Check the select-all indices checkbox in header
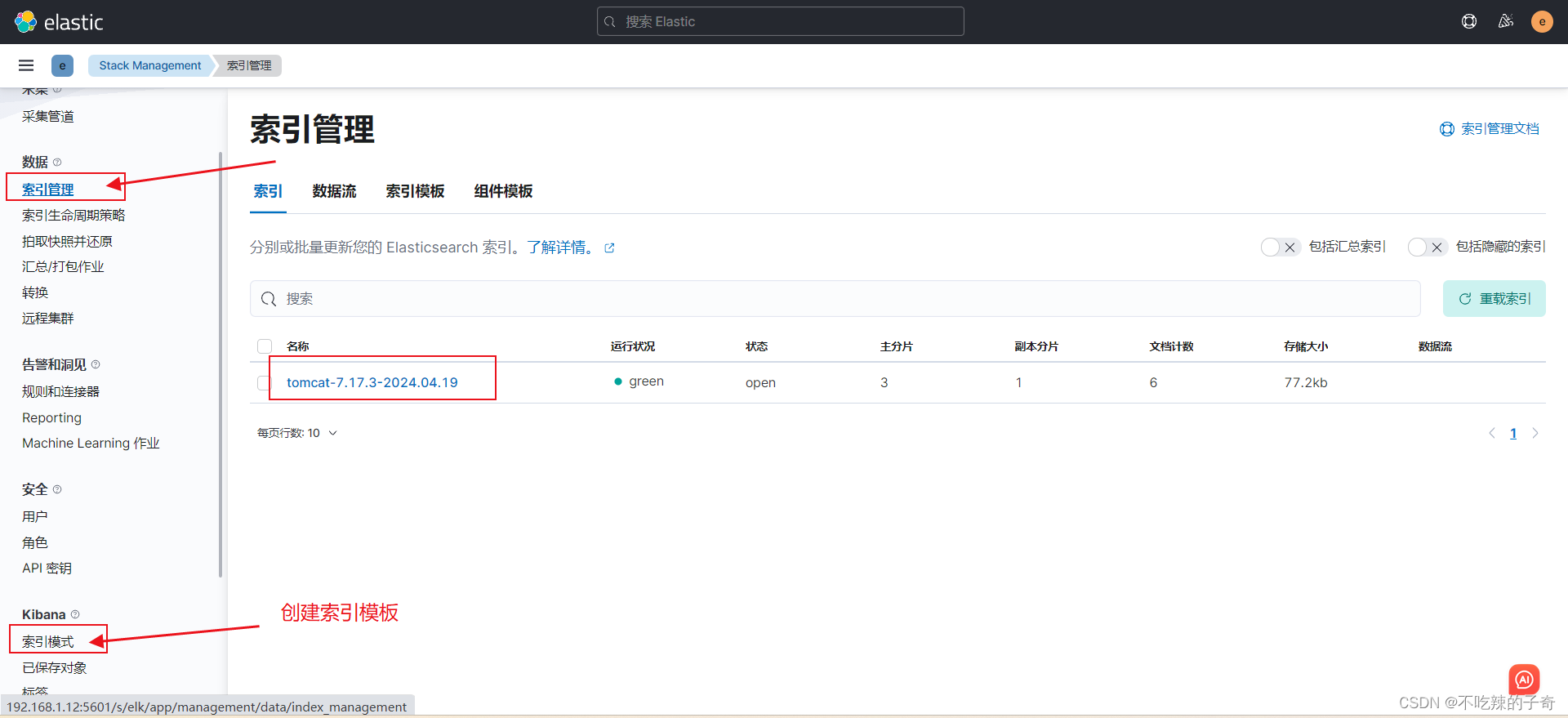 tap(265, 346)
